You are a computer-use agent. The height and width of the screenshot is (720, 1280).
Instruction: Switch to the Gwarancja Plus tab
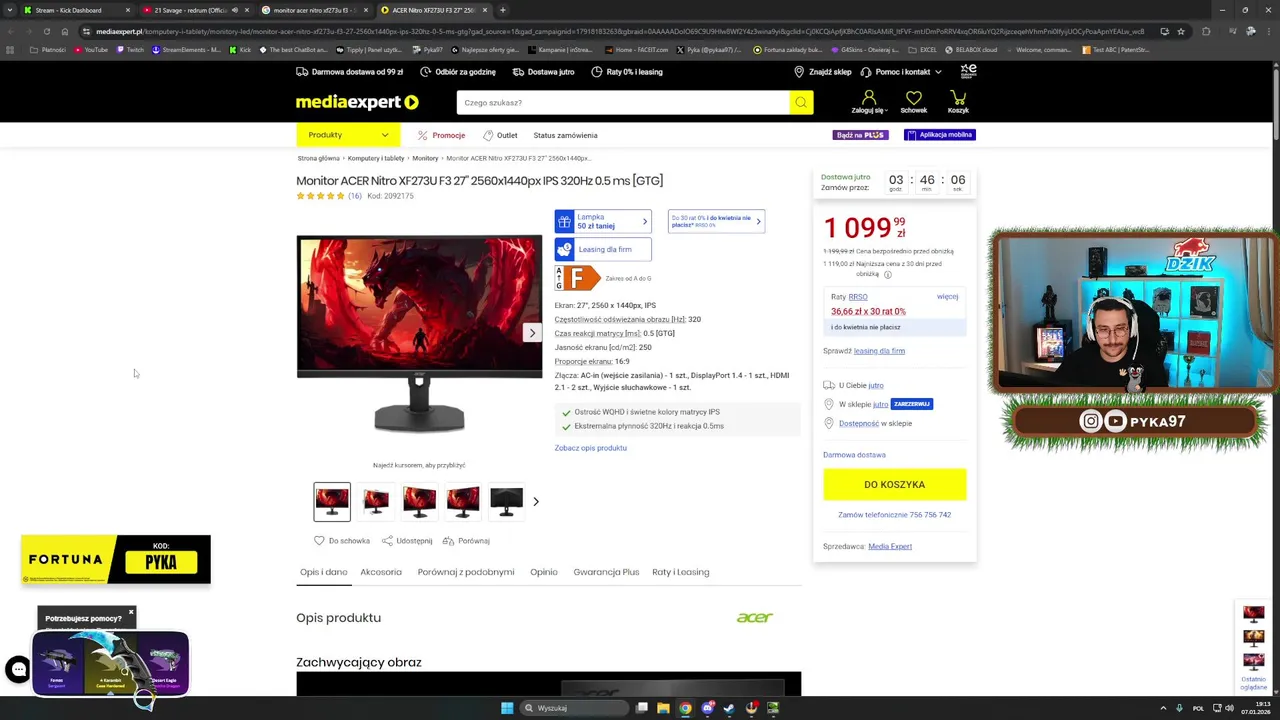click(606, 572)
